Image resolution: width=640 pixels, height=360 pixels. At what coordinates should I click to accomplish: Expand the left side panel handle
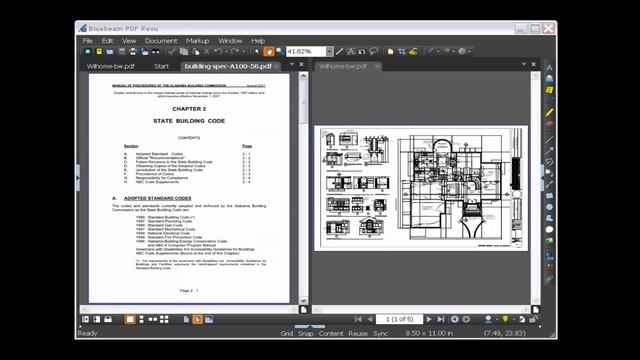[x=78, y=178]
